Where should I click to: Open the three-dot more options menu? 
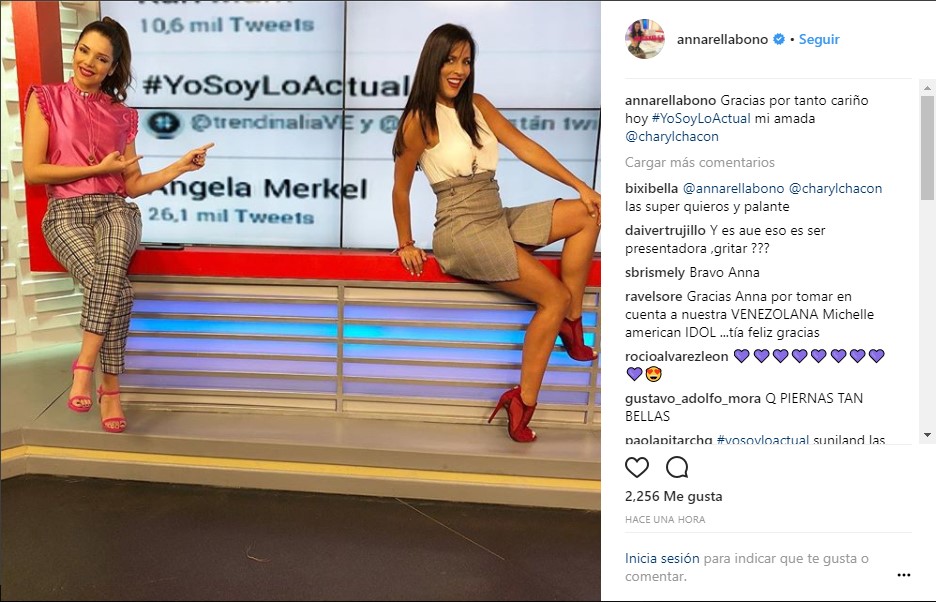pyautogui.click(x=904, y=575)
